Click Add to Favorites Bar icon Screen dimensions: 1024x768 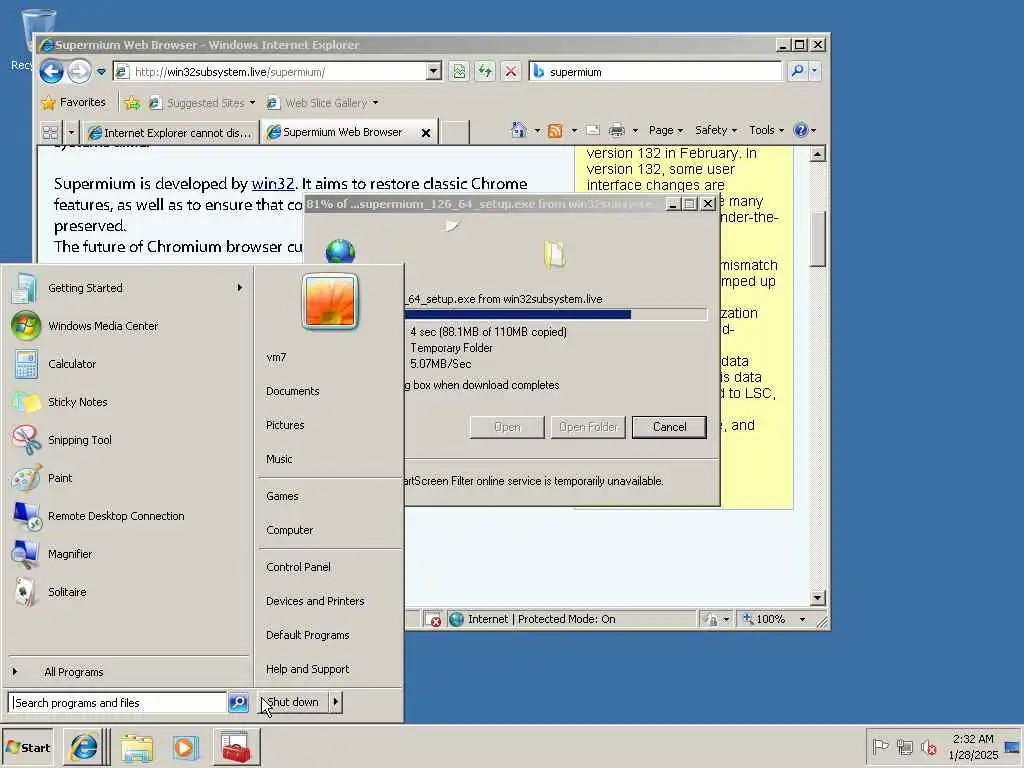(x=132, y=103)
